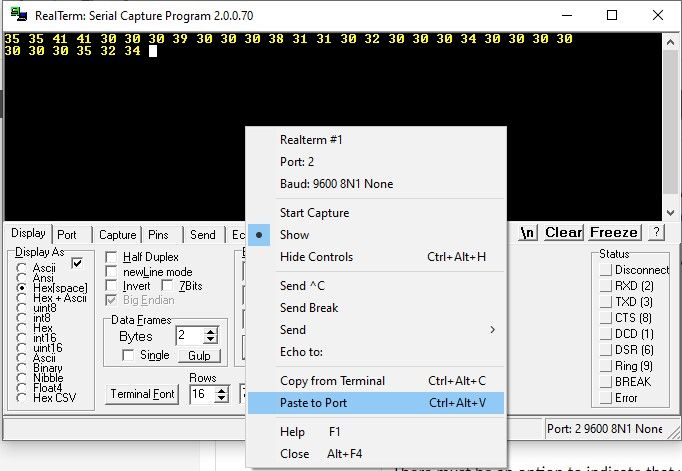Click the Rows input field
The width and height of the screenshot is (682, 471).
pyautogui.click(x=202, y=394)
